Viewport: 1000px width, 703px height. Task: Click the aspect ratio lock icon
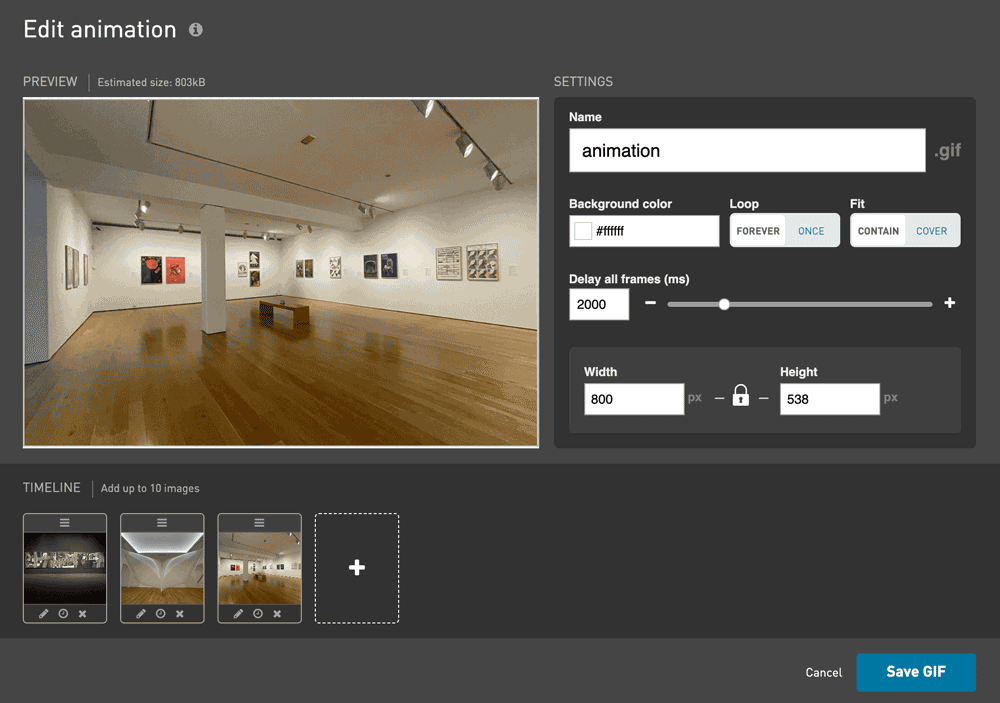(x=740, y=396)
